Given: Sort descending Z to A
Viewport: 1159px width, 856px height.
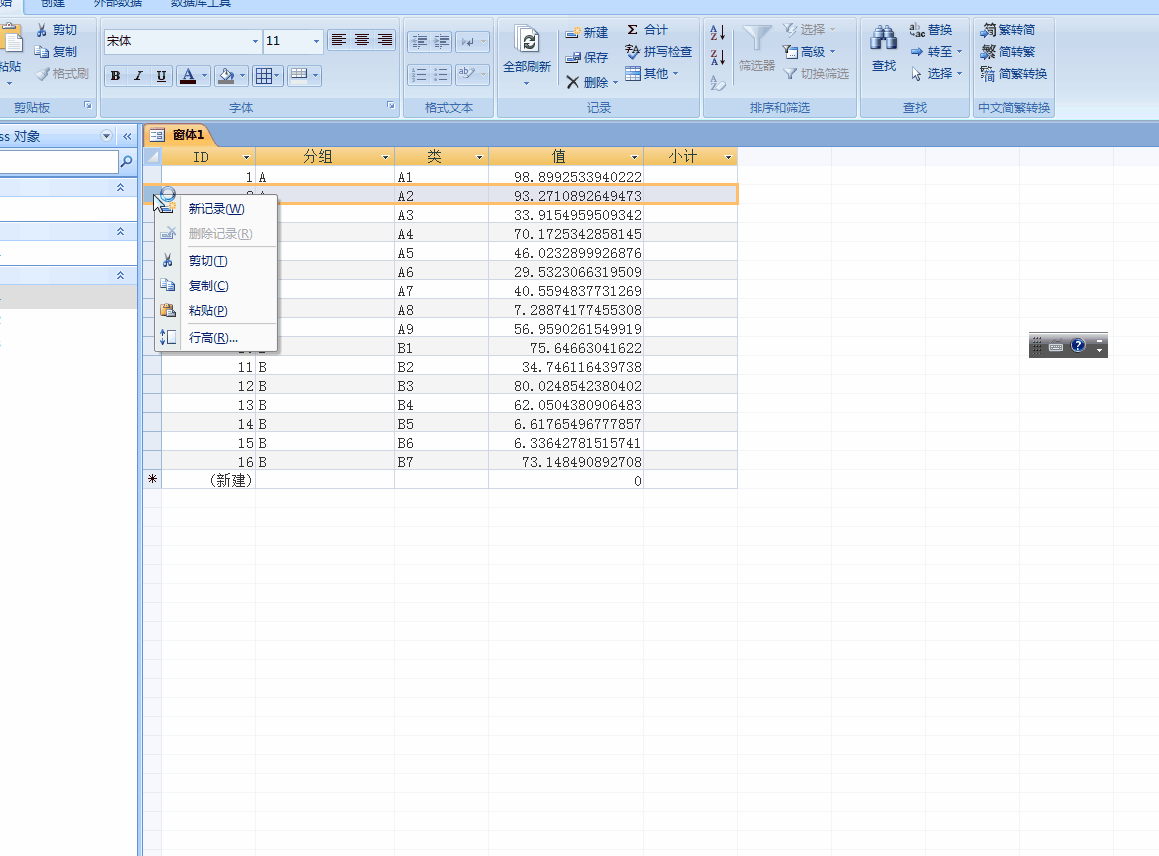Looking at the screenshot, I should pos(718,57).
